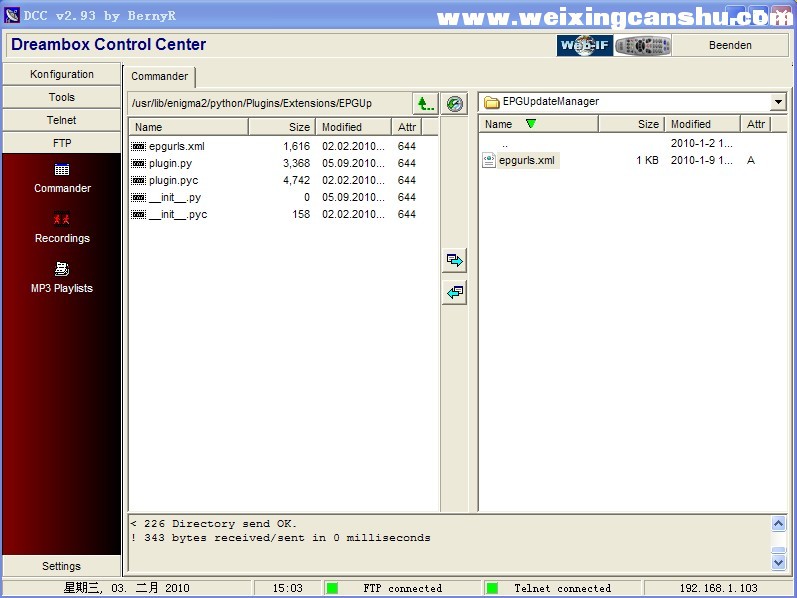Click the 192.168.1.103 status bar address
797x598 pixels.
pos(718,588)
